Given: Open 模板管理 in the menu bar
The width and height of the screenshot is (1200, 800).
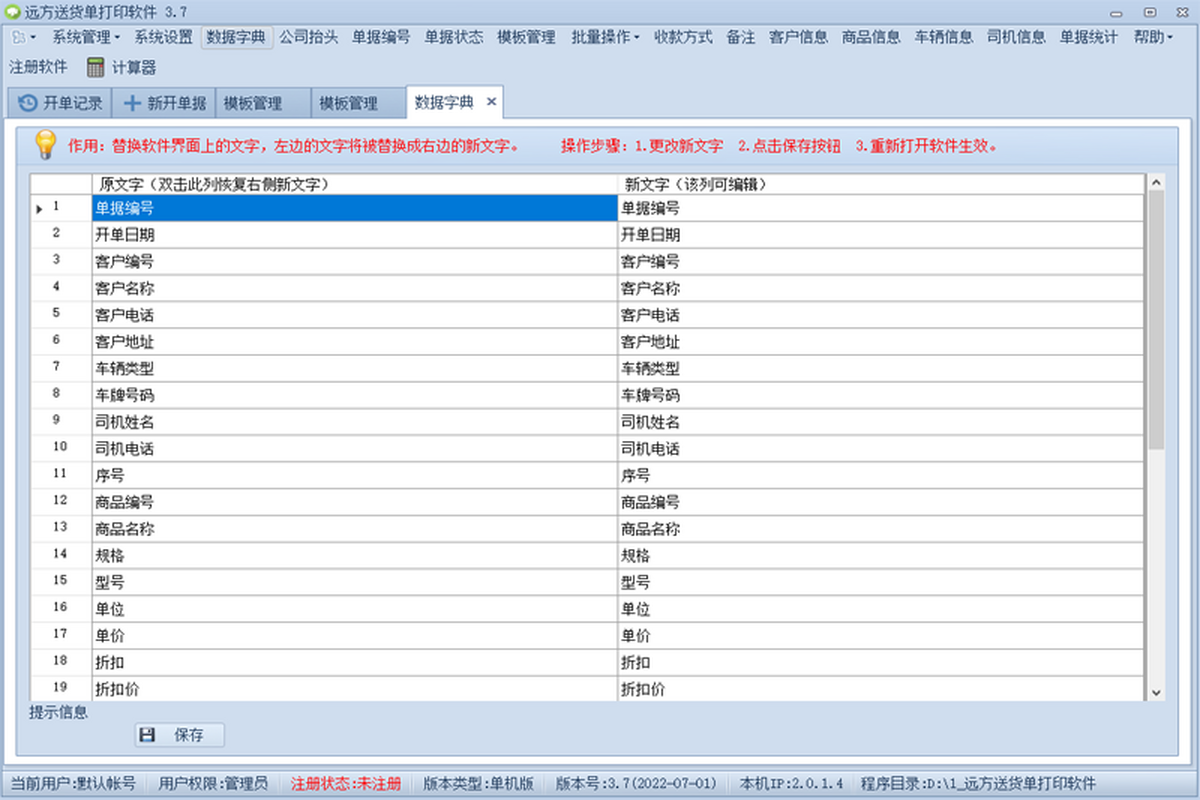Looking at the screenshot, I should (526, 37).
